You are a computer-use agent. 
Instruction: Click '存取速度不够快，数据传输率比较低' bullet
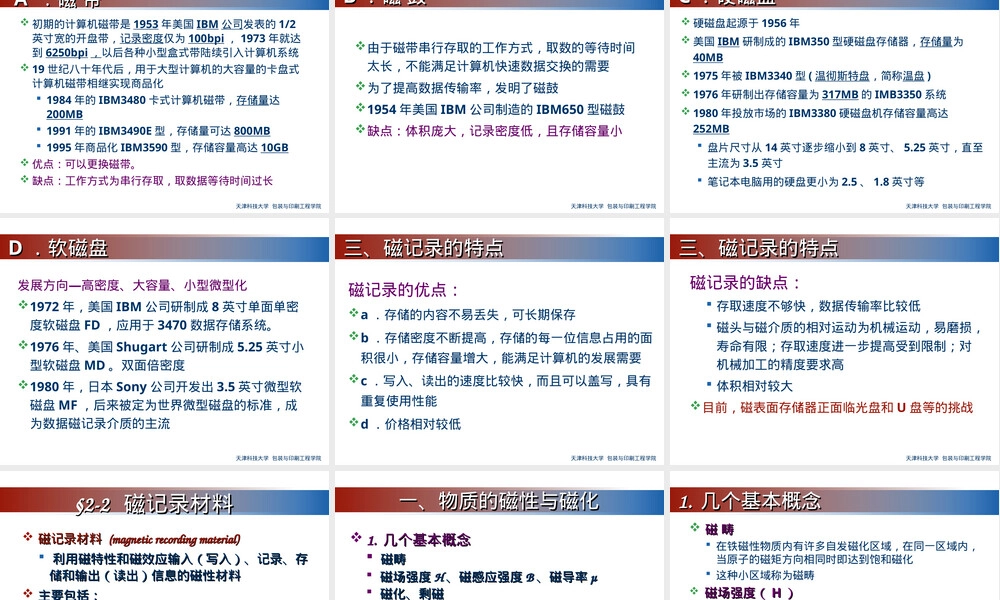pos(818,306)
